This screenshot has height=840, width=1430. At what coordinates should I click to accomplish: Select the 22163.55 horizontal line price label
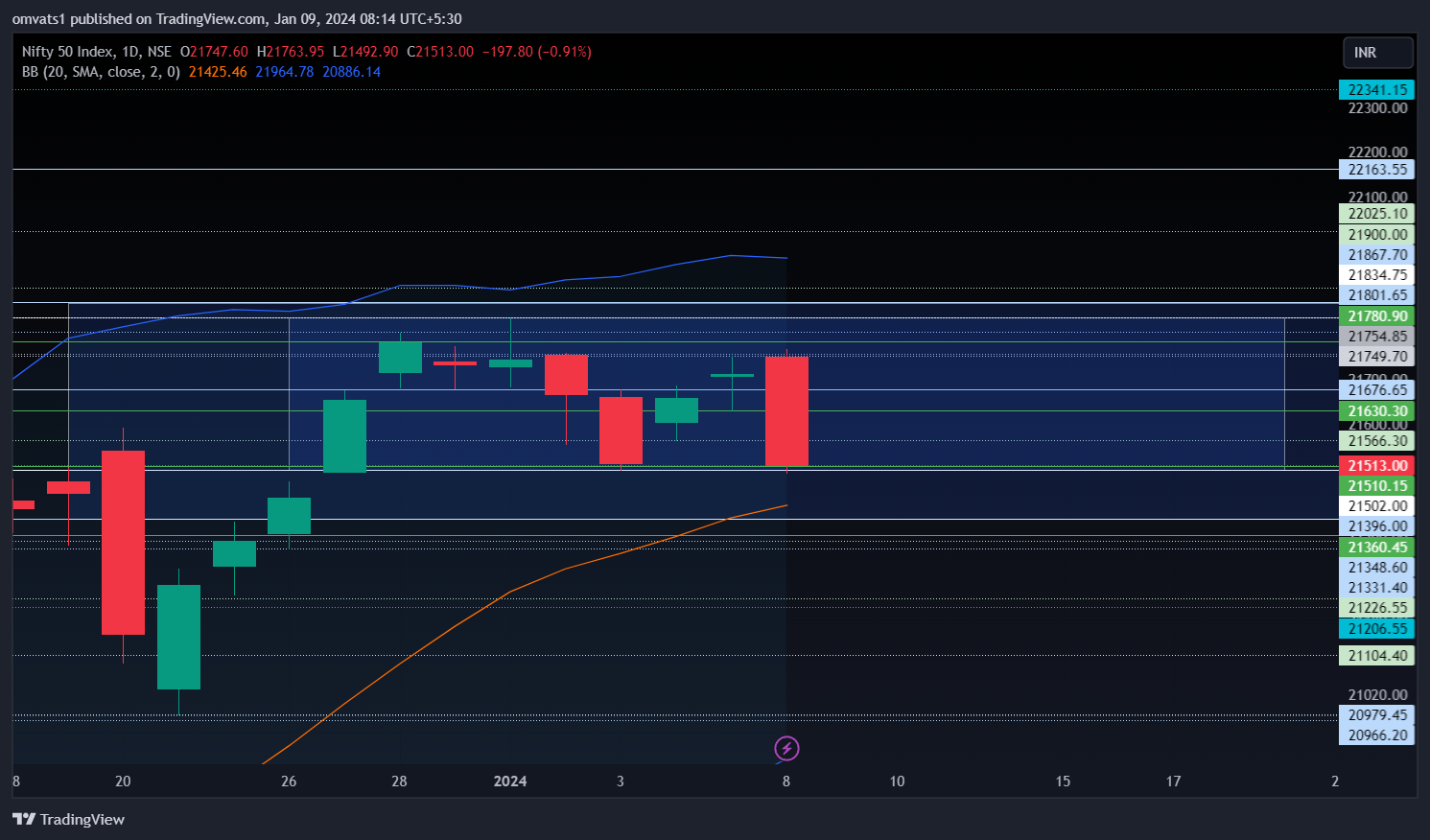point(1376,170)
